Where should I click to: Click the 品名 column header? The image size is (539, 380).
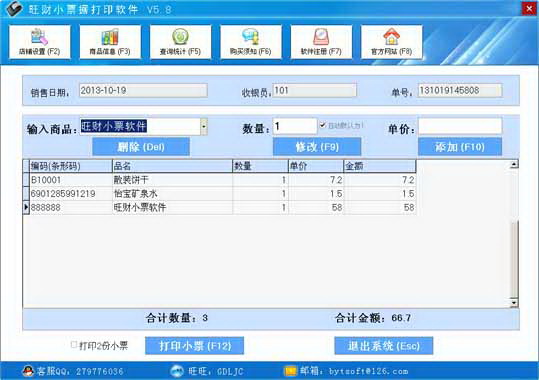(172, 166)
